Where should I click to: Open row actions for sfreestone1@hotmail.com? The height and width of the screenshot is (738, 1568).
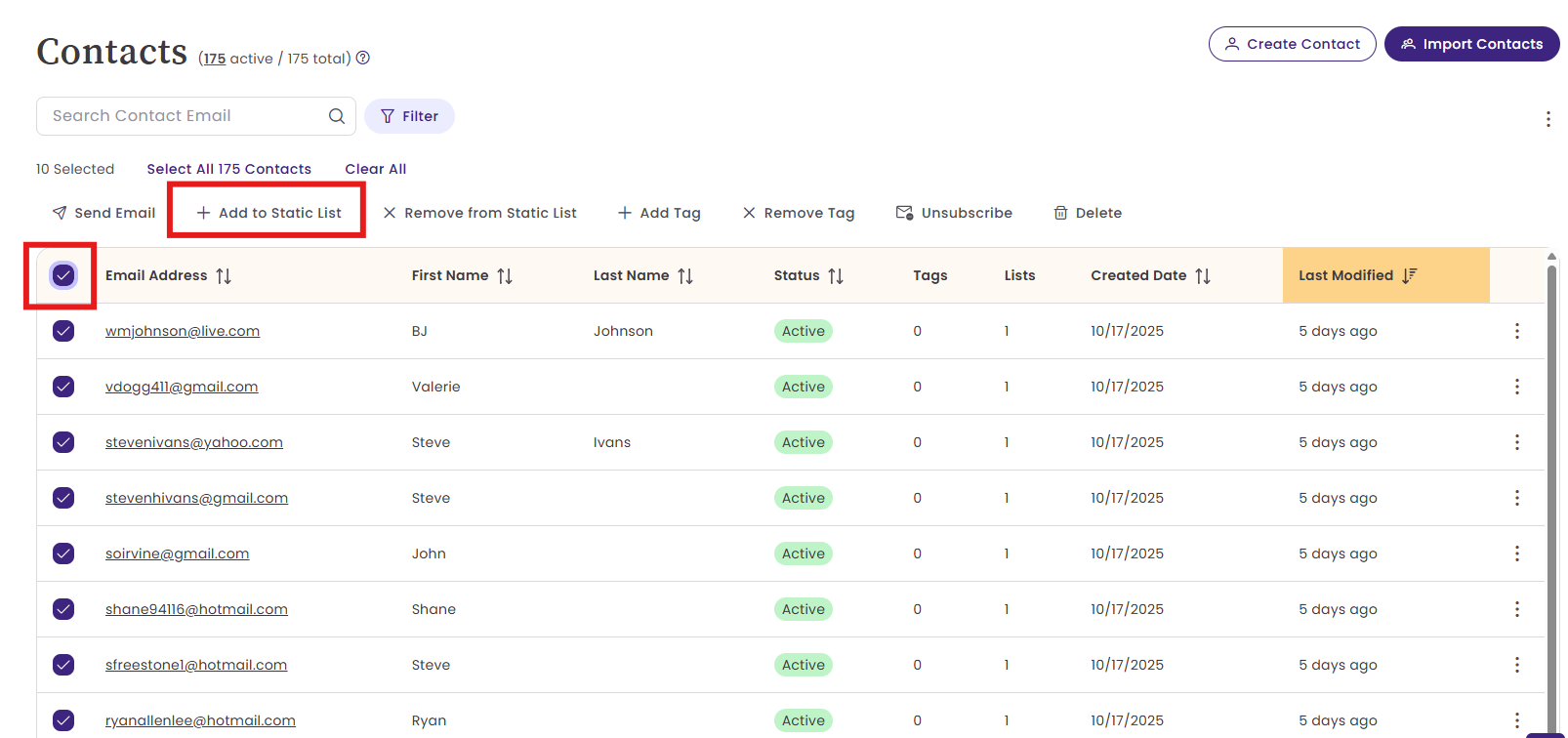(x=1517, y=665)
